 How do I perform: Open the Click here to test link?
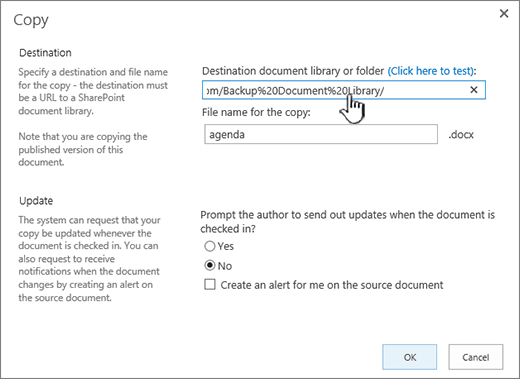pyautogui.click(x=431, y=71)
